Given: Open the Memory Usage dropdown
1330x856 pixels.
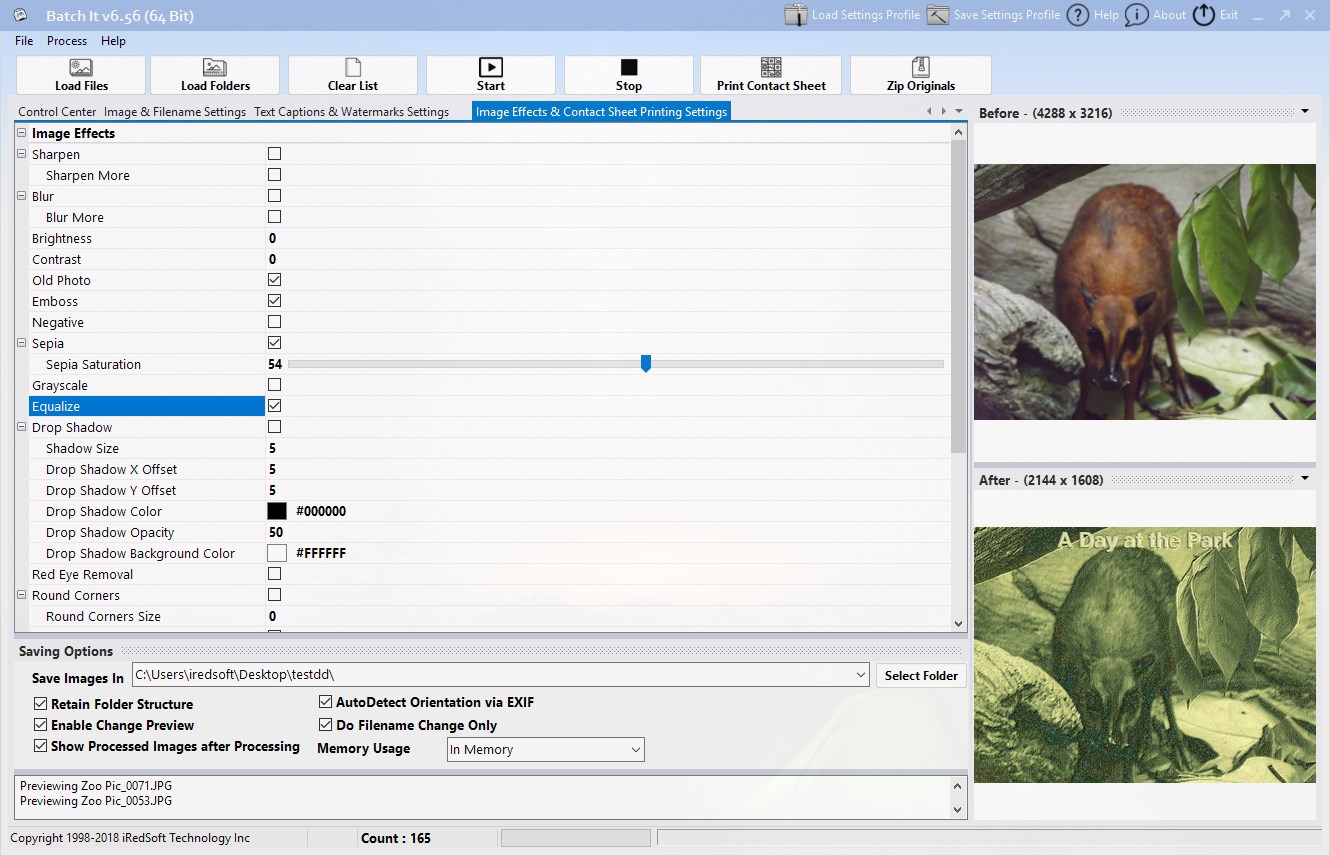Looking at the screenshot, I should coord(546,749).
